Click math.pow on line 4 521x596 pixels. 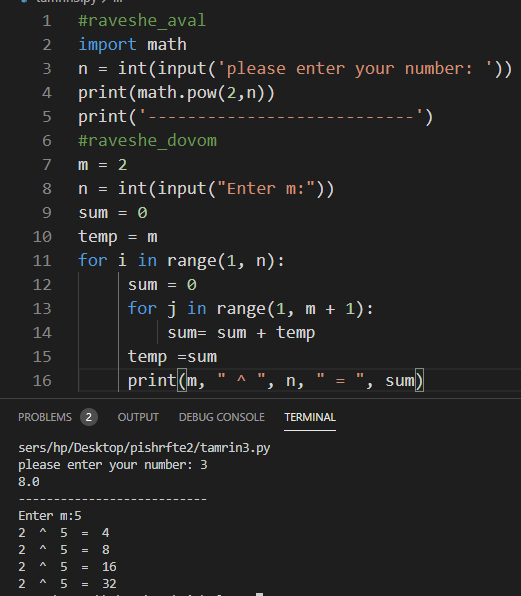(176, 92)
